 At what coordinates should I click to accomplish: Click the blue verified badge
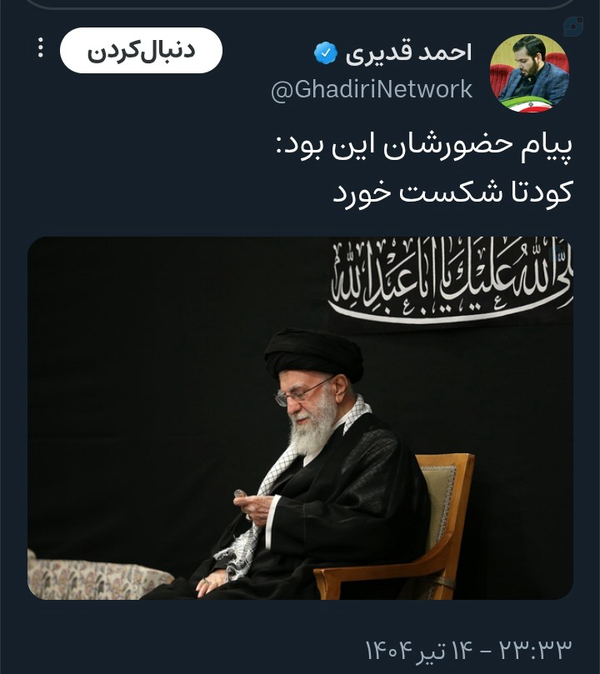click(x=325, y=53)
